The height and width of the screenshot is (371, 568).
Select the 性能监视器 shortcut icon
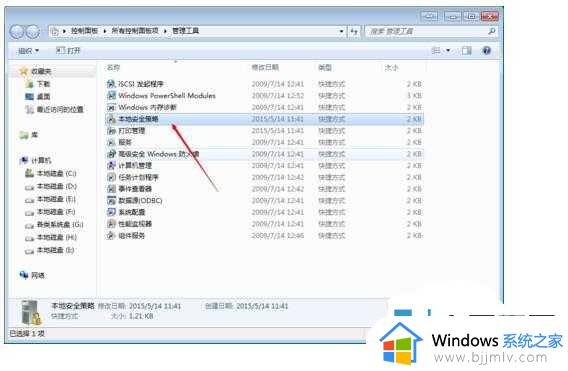click(x=111, y=224)
